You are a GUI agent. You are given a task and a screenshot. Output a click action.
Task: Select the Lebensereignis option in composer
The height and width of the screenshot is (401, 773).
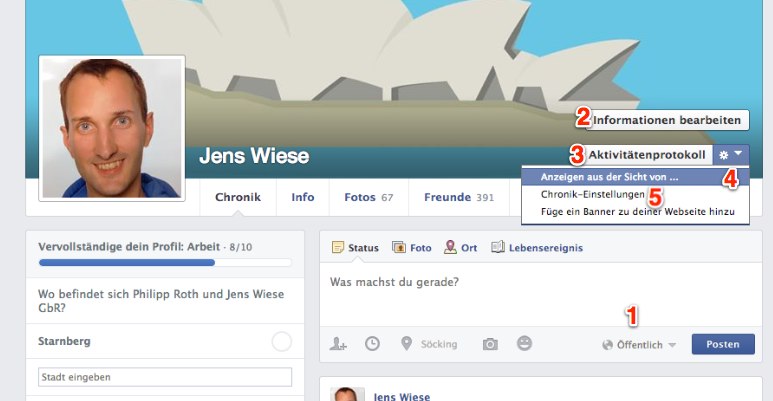click(x=537, y=248)
